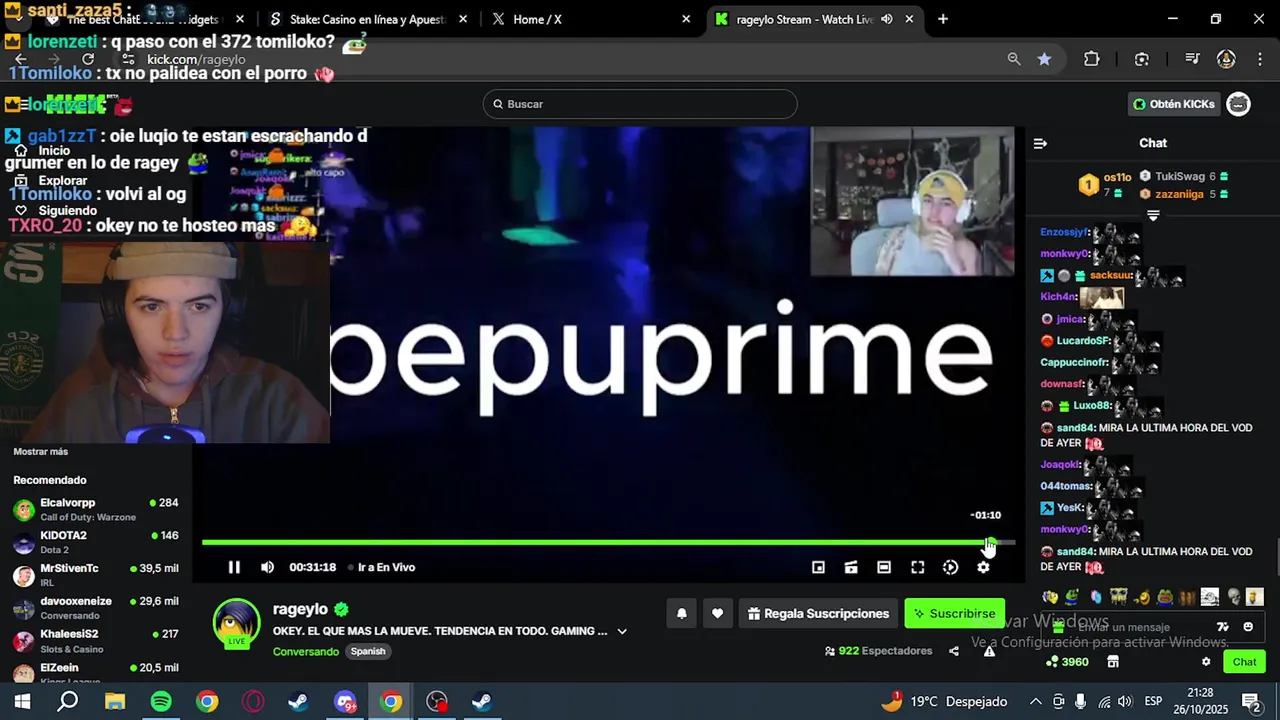The height and width of the screenshot is (720, 1280).
Task: Send message with green Chat button
Action: click(x=1244, y=662)
